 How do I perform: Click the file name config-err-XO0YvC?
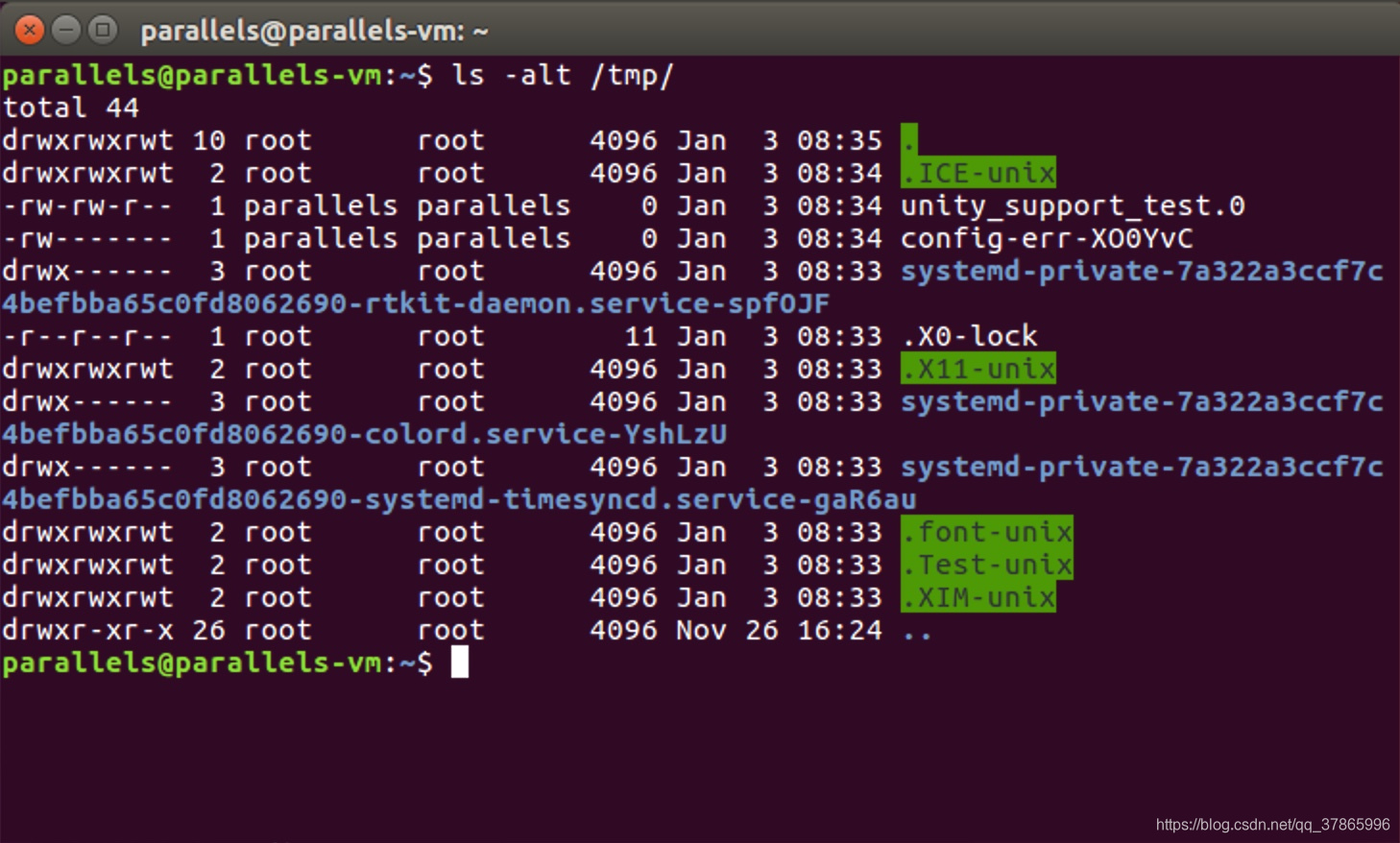point(1047,238)
